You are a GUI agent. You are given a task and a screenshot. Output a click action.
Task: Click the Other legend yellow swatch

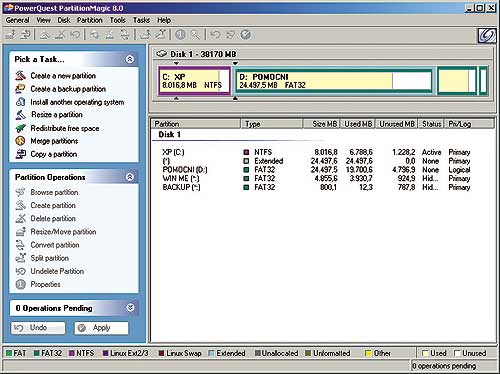[368, 353]
